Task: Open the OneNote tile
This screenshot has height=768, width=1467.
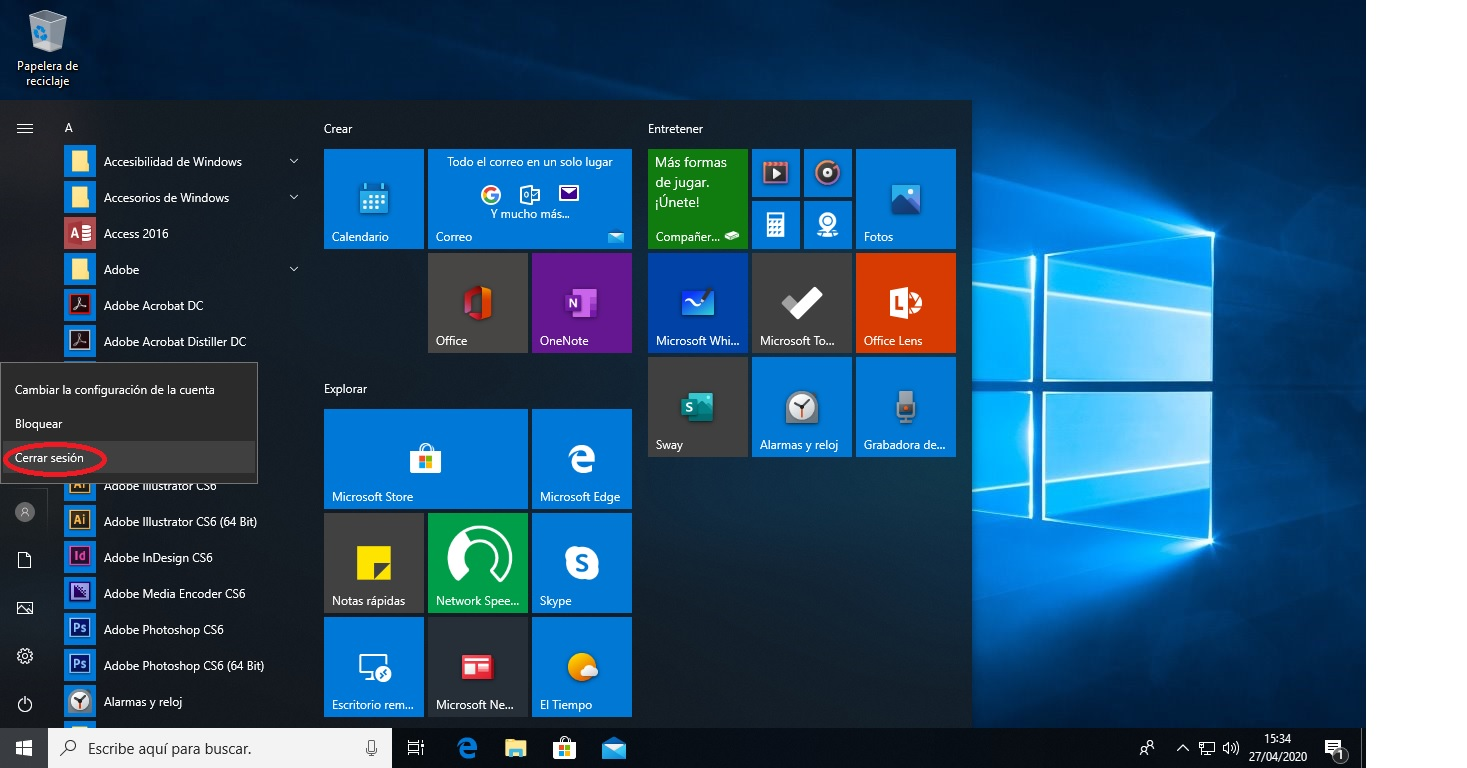Action: (x=581, y=302)
